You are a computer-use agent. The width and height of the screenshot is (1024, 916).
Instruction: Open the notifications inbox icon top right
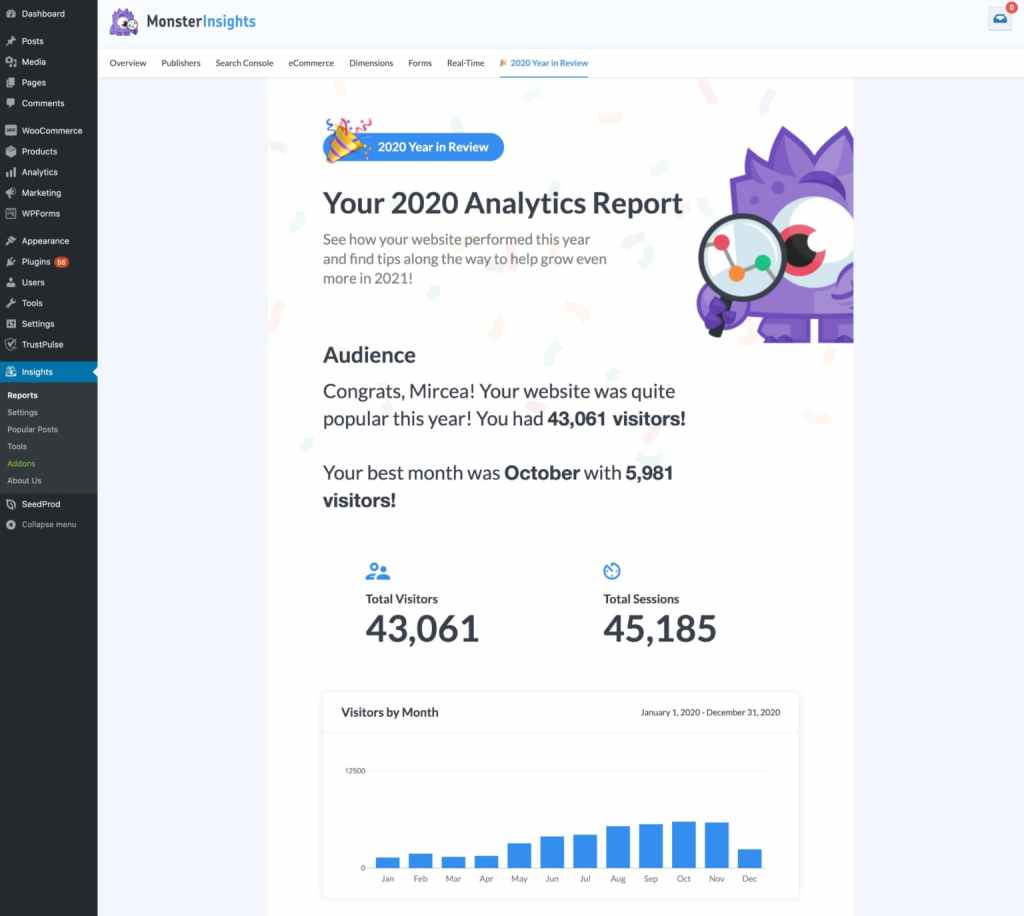tap(999, 18)
